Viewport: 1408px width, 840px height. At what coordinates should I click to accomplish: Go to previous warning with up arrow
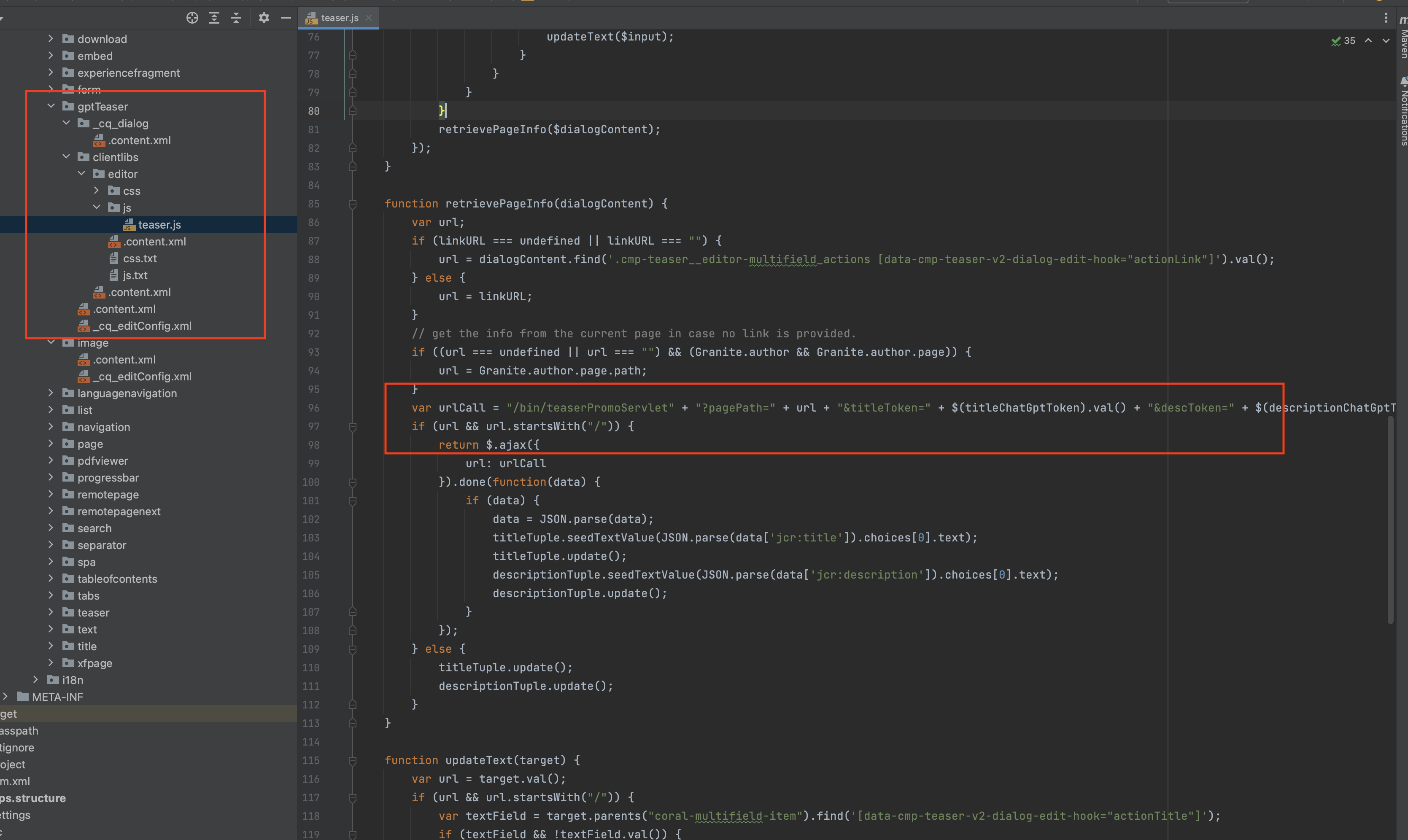[1368, 40]
